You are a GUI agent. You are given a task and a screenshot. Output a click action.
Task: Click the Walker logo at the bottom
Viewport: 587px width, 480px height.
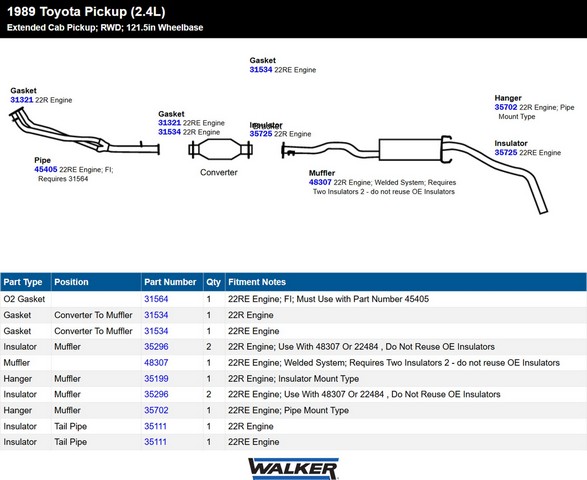293,469
